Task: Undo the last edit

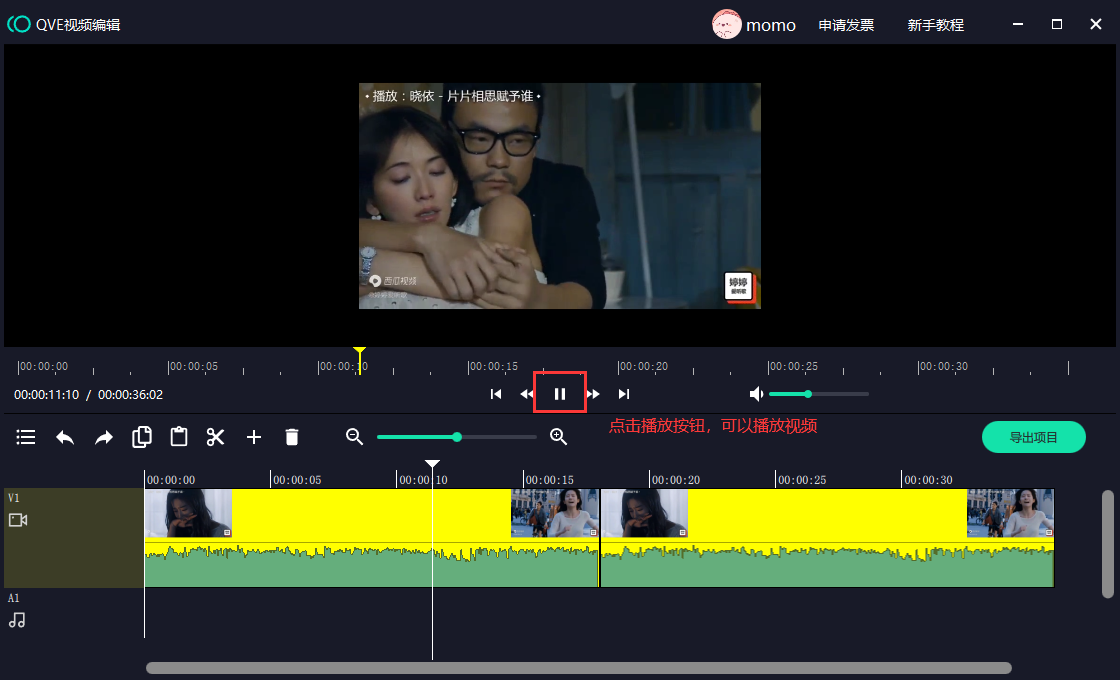Action: pyautogui.click(x=65, y=437)
